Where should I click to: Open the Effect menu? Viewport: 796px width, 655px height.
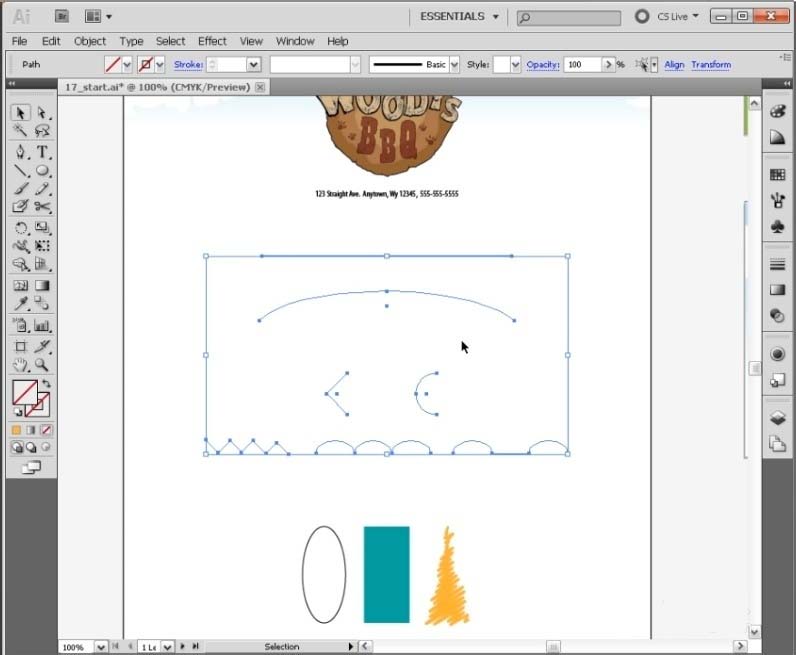pyautogui.click(x=212, y=41)
